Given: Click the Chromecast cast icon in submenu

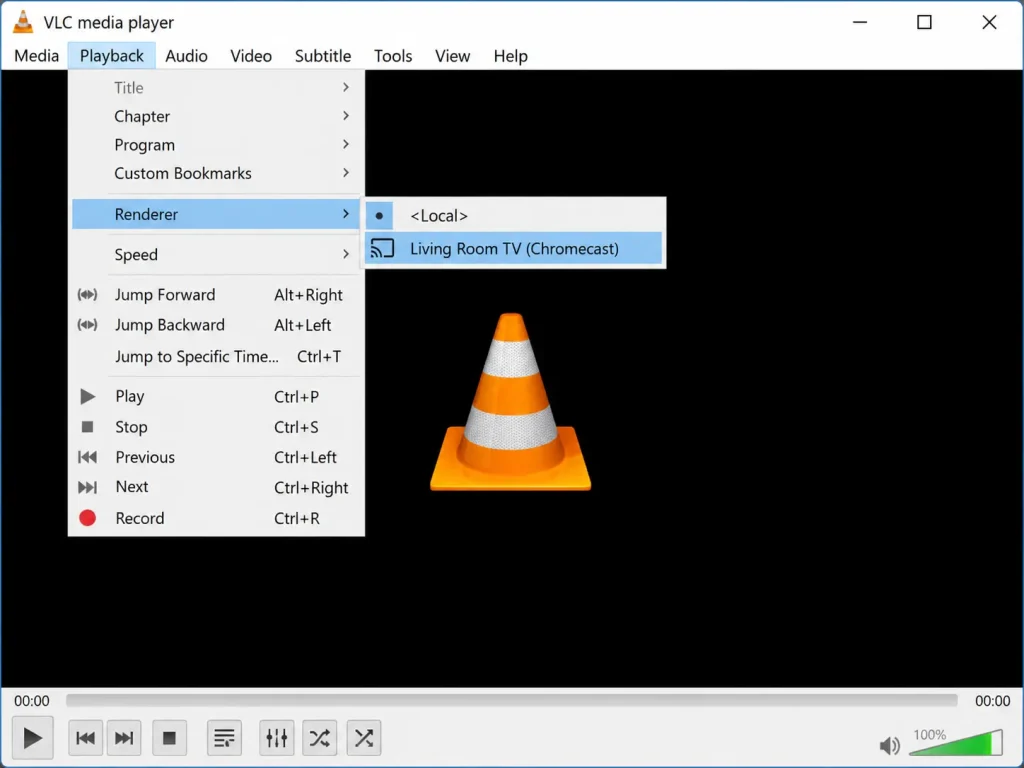Looking at the screenshot, I should click(382, 249).
